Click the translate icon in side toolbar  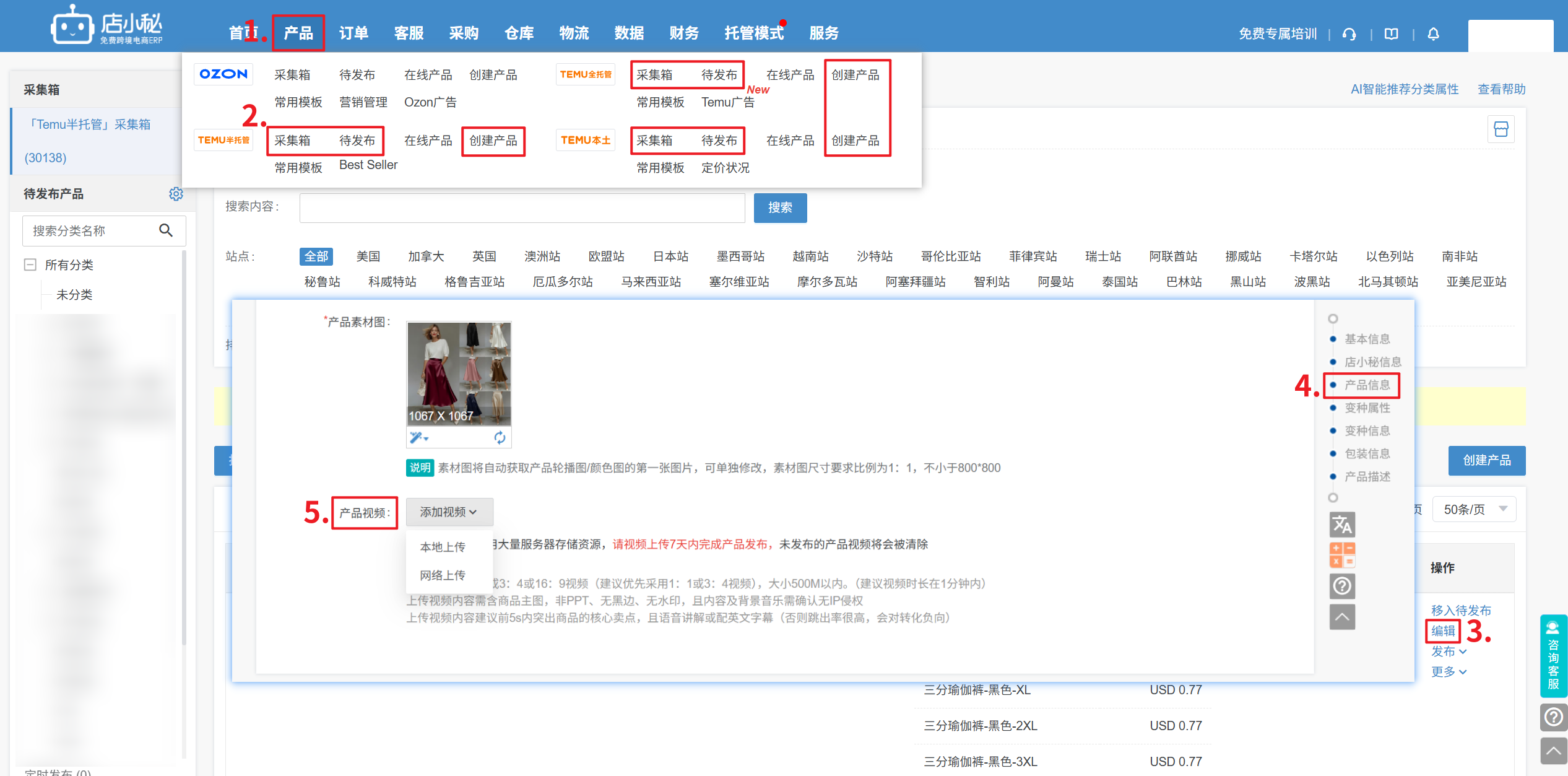click(x=1341, y=525)
